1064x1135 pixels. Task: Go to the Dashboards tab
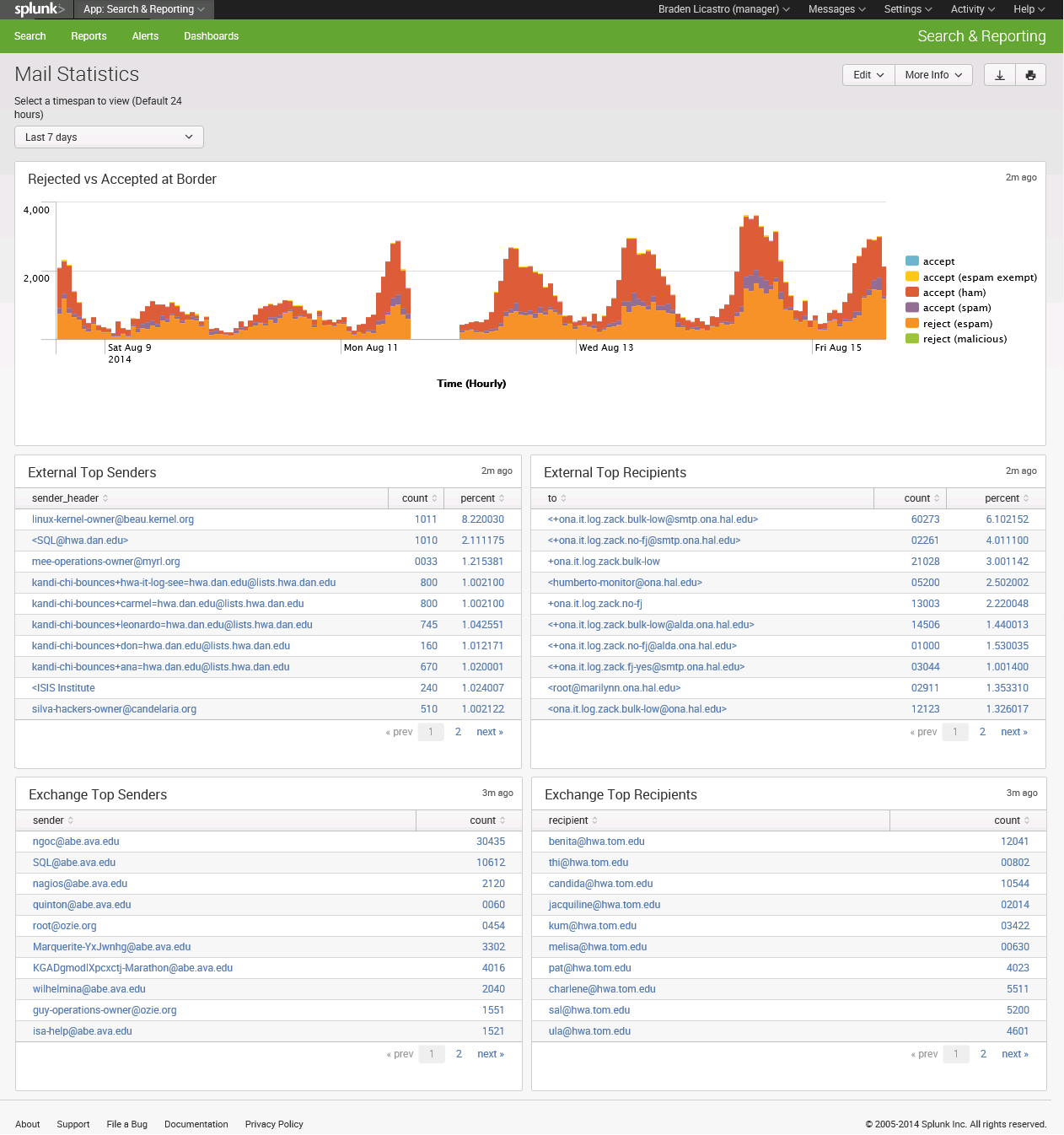pyautogui.click(x=211, y=36)
